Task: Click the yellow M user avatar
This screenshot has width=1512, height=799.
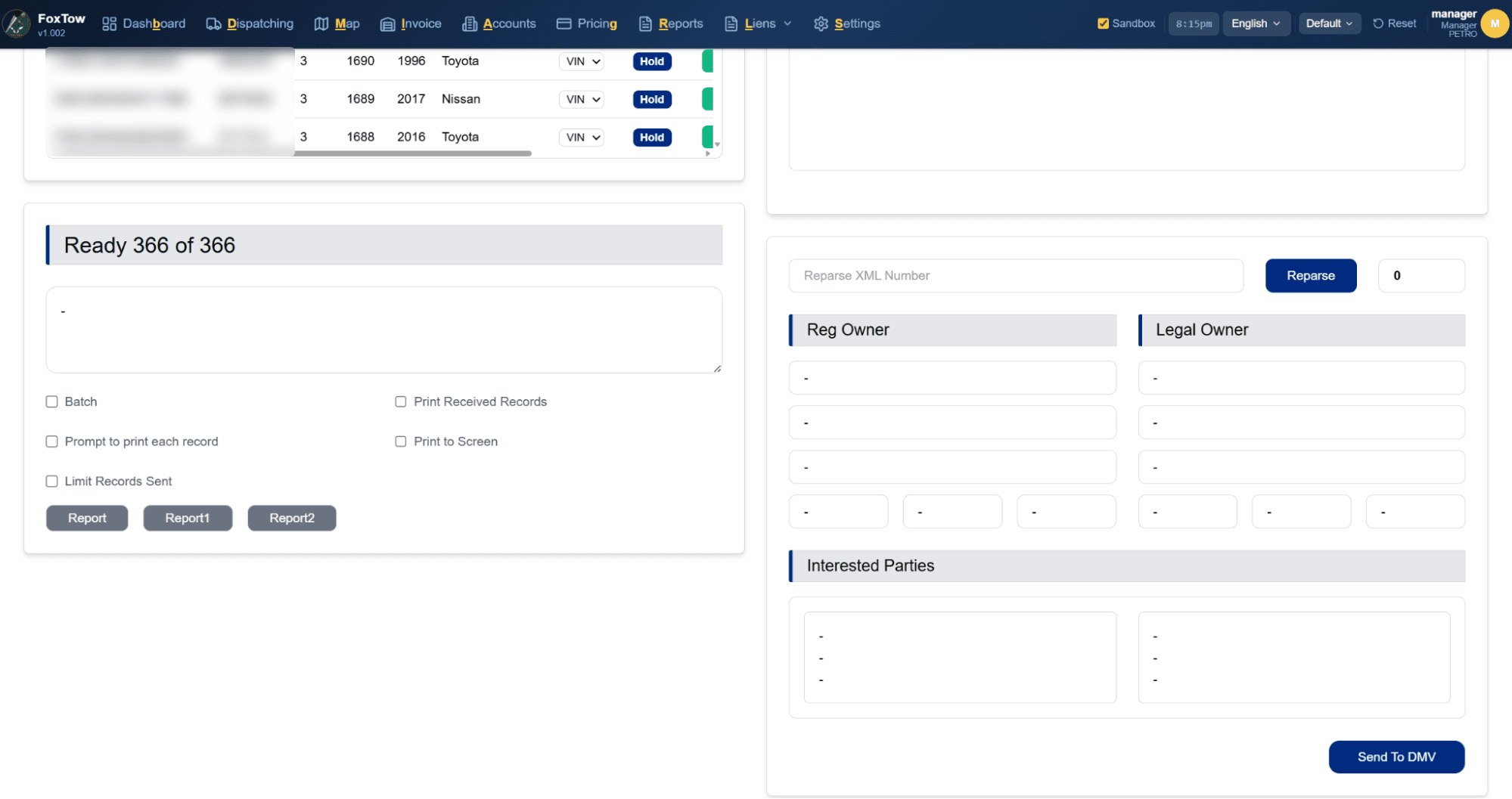Action: pyautogui.click(x=1495, y=23)
